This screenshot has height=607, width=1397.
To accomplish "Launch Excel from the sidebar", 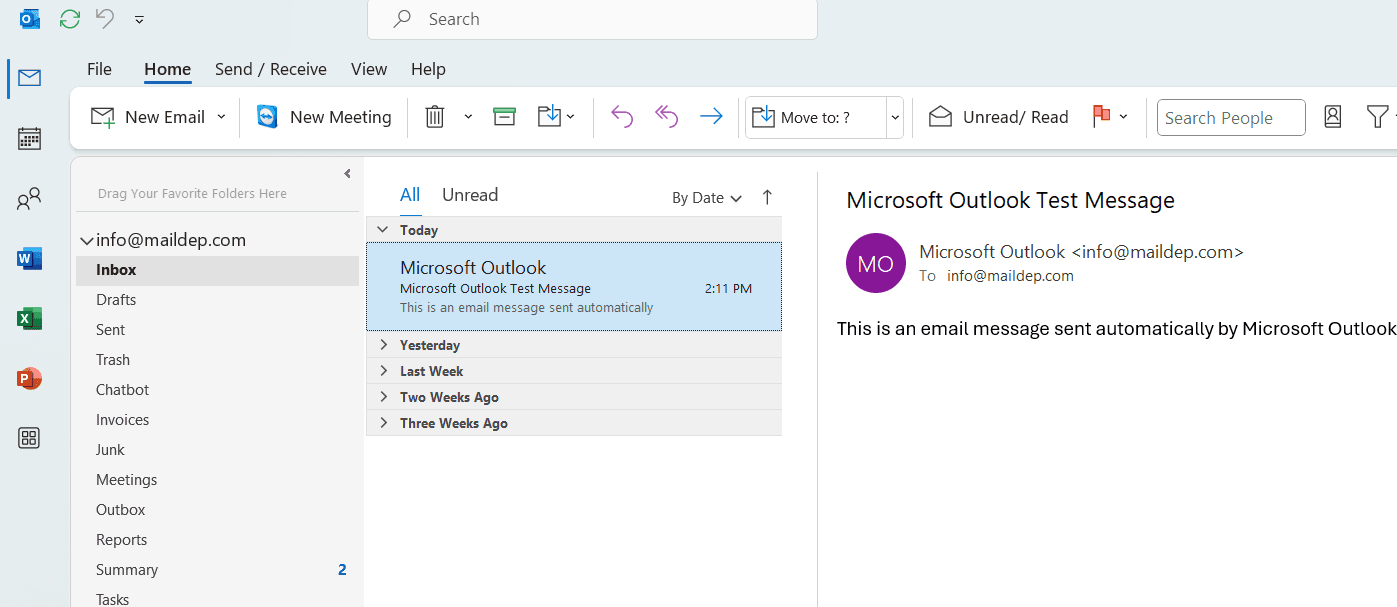I will click(29, 319).
